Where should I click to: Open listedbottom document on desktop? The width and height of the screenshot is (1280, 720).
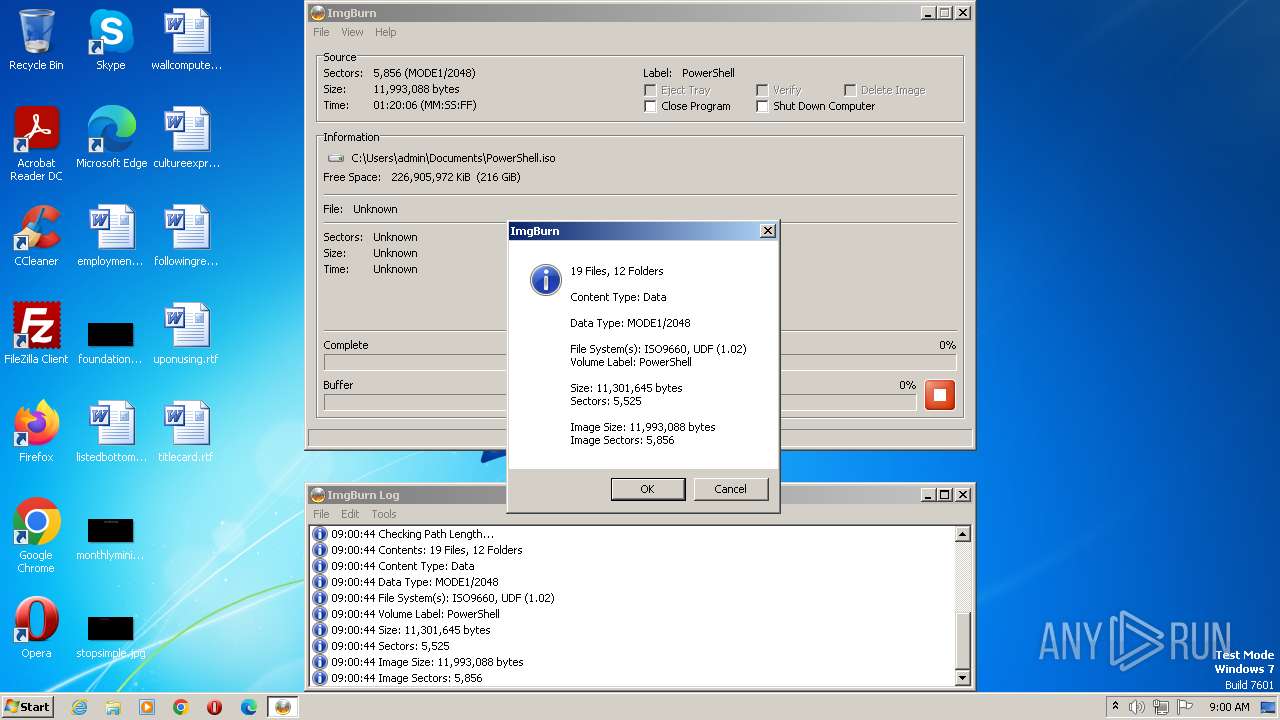click(110, 432)
